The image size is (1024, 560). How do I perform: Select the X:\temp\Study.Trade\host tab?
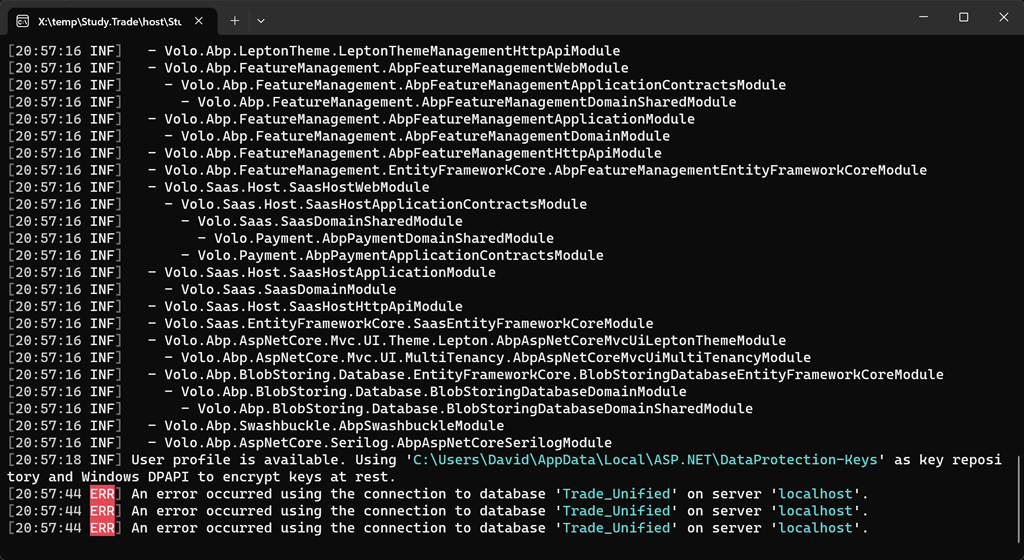[x=110, y=21]
